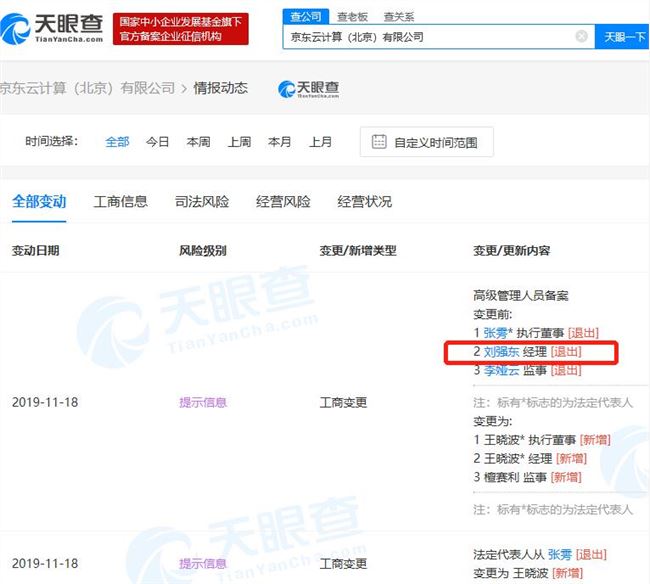Select the 全部变动 tab
650x584 pixels.
pos(39,201)
